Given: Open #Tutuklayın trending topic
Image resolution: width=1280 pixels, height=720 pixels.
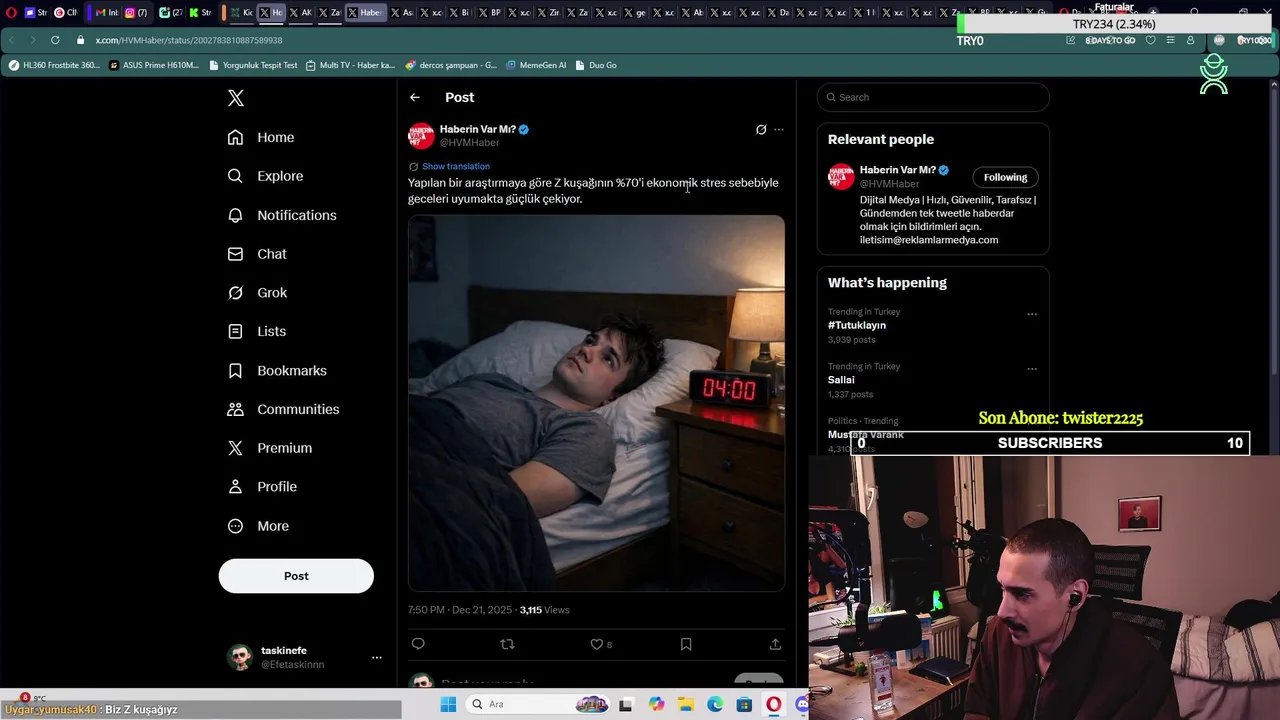Looking at the screenshot, I should pyautogui.click(x=857, y=325).
